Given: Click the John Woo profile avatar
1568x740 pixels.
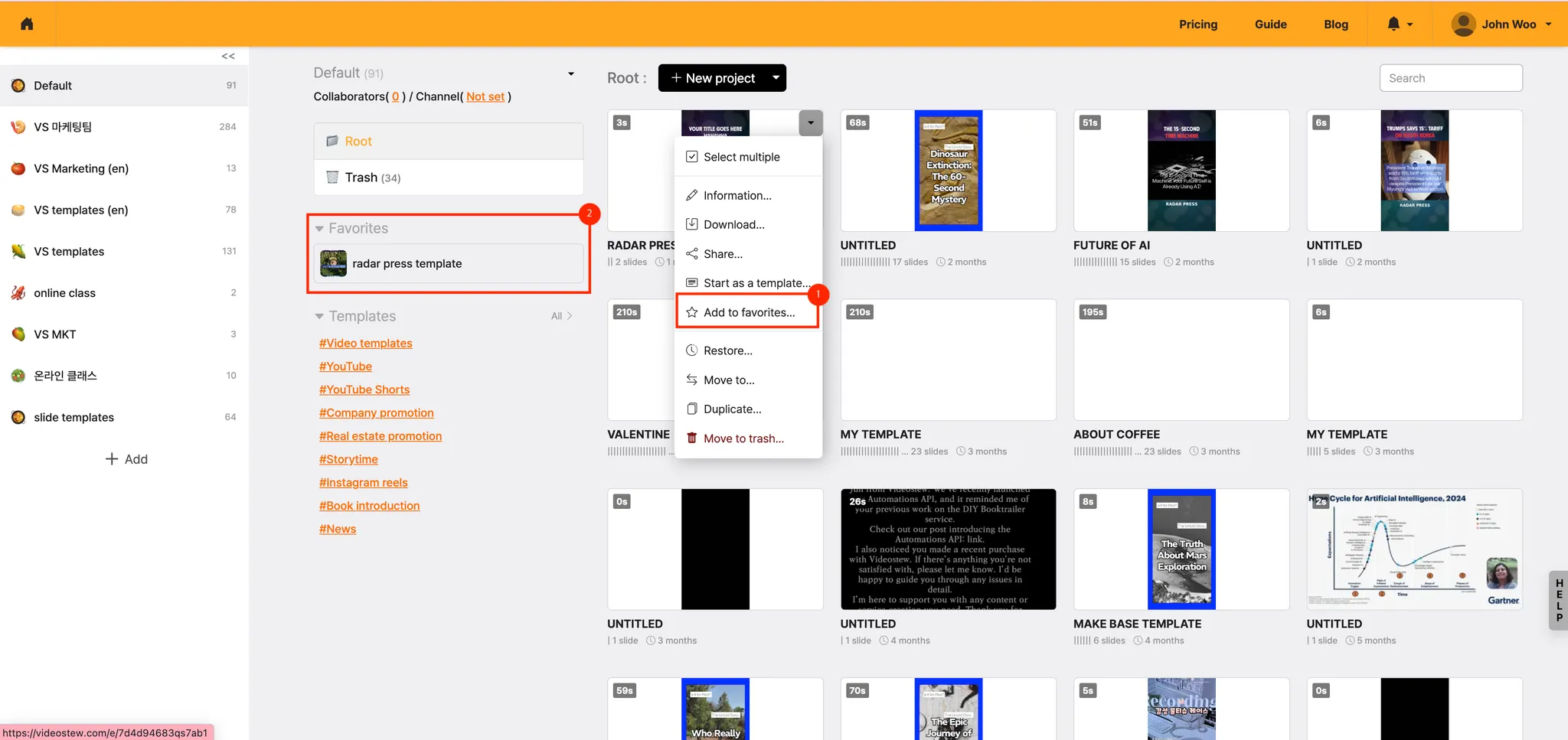Looking at the screenshot, I should tap(1463, 24).
